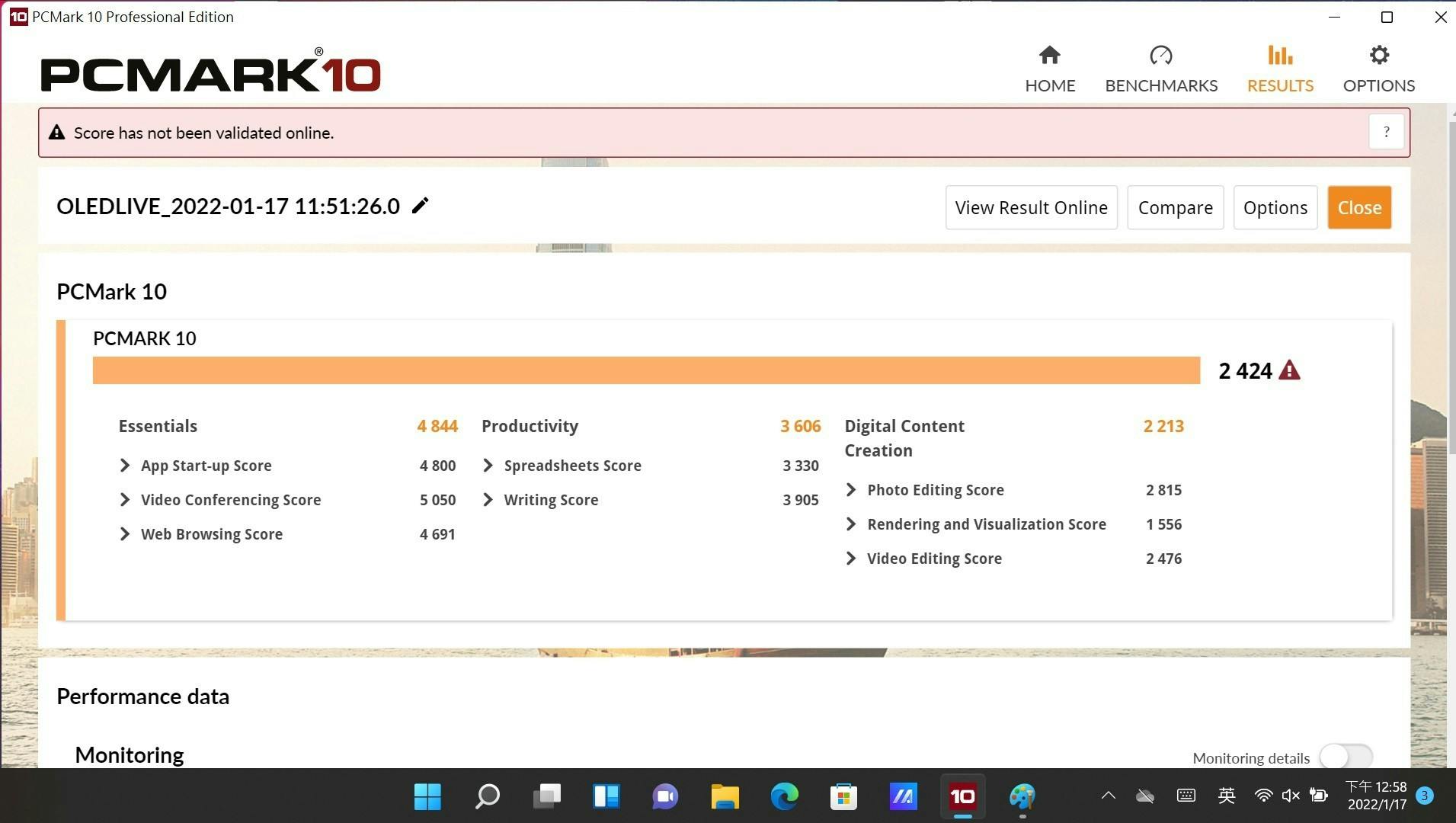Expand Video Conferencing Score row

click(x=125, y=500)
